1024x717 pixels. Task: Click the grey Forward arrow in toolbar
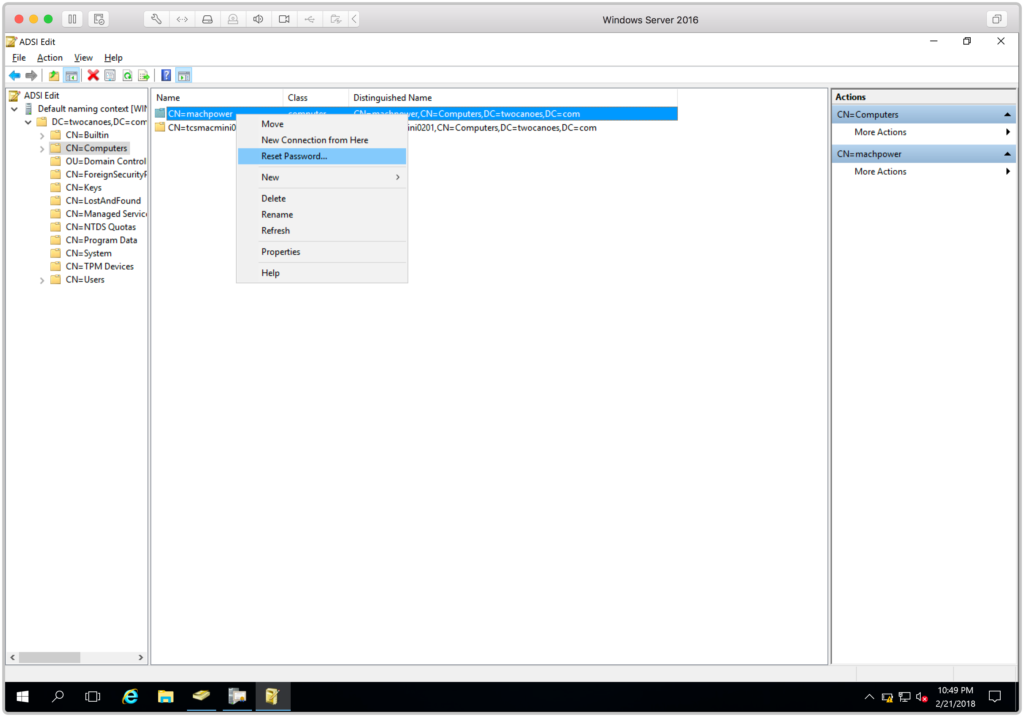31,76
